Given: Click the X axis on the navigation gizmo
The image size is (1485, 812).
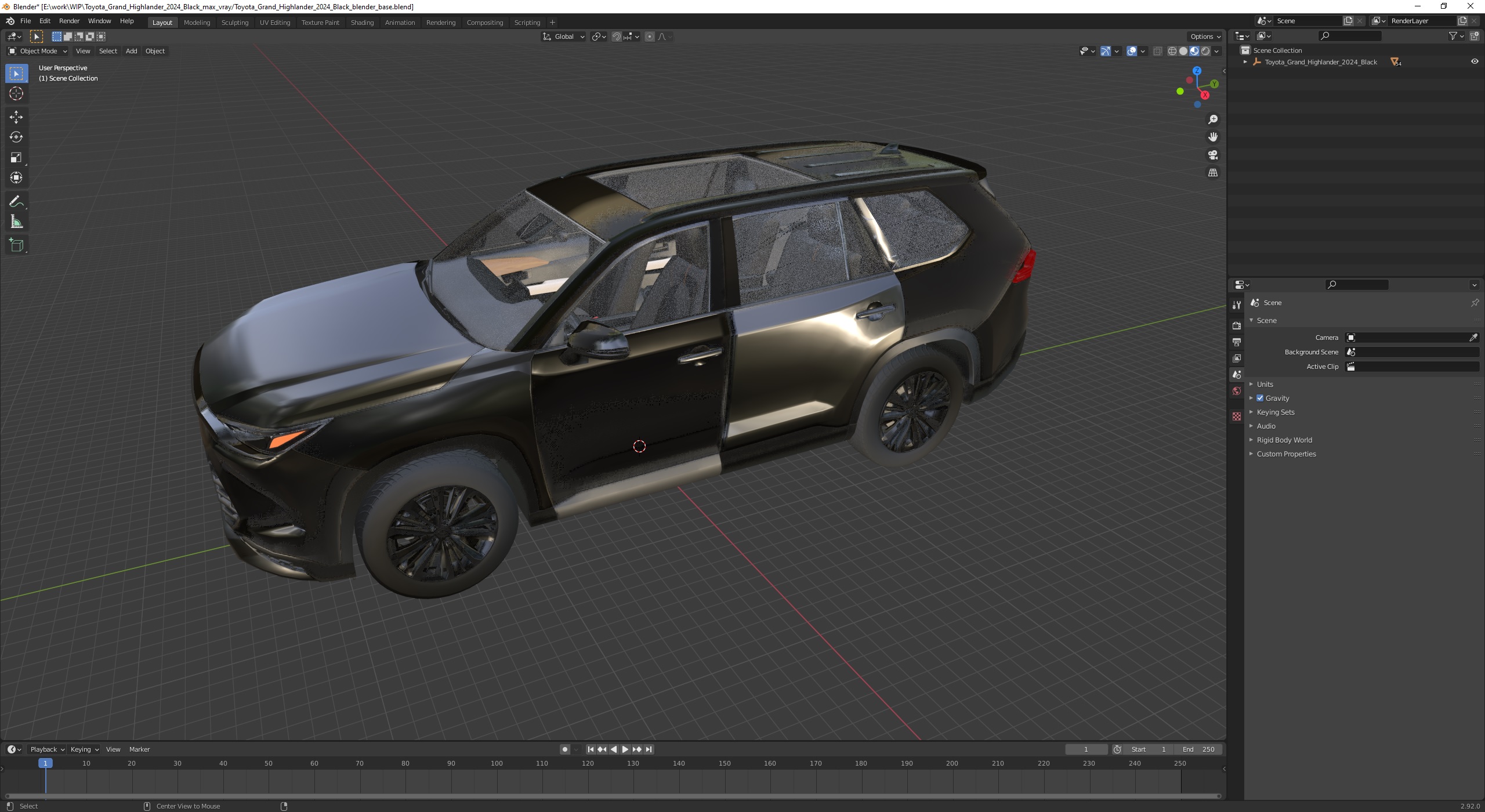Looking at the screenshot, I should click(1205, 95).
